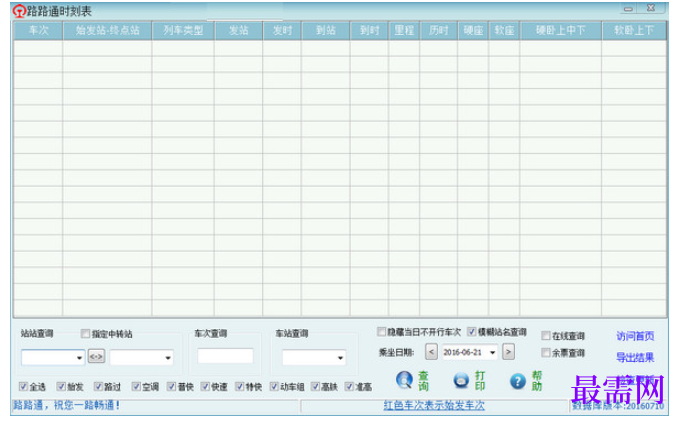Toggle the 动车组 checkbox
This screenshot has height=421, width=683.
pyautogui.click(x=274, y=386)
